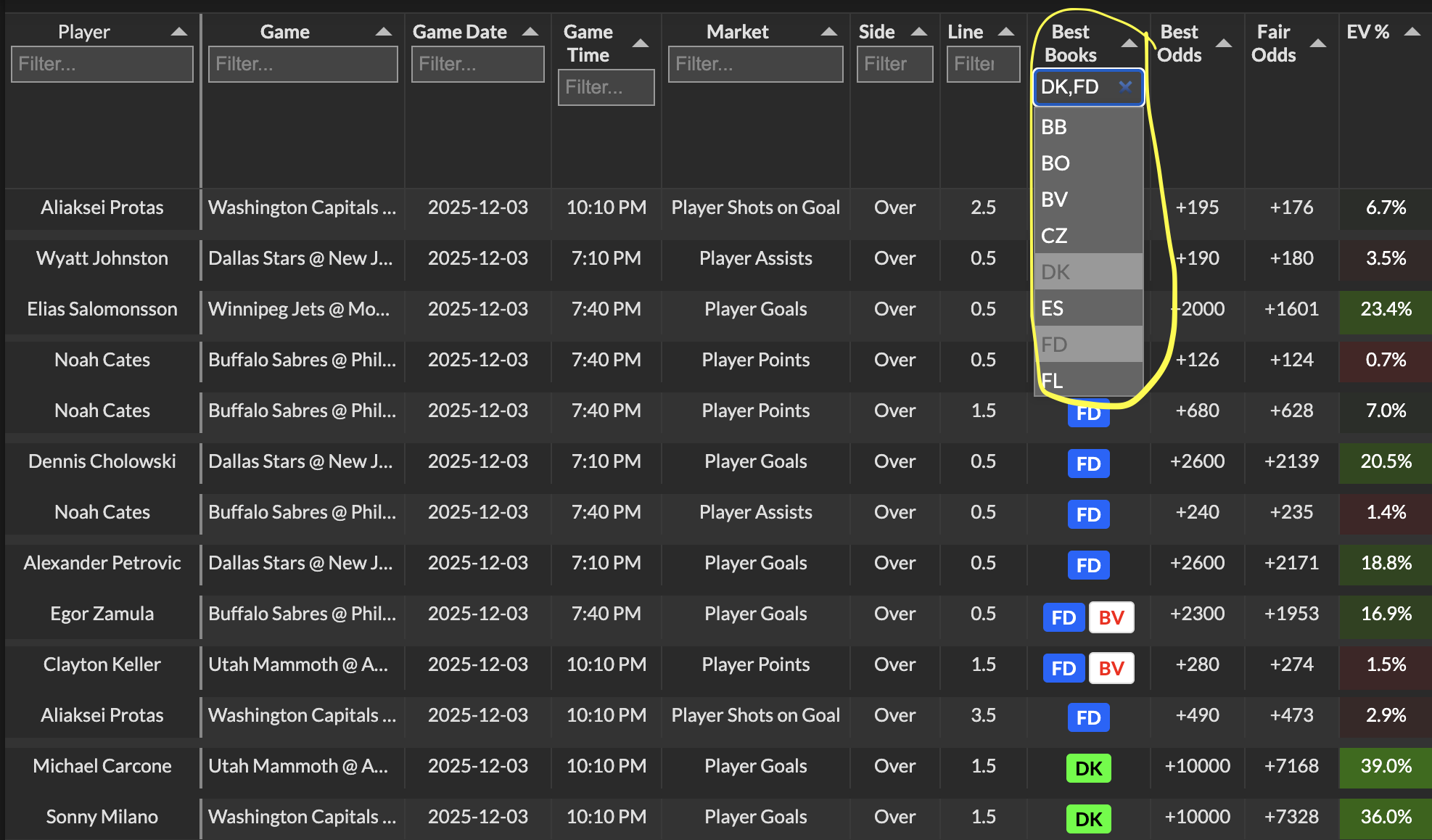Click DK badge in Michael Carcone row
This screenshot has width=1432, height=840.
click(x=1088, y=769)
